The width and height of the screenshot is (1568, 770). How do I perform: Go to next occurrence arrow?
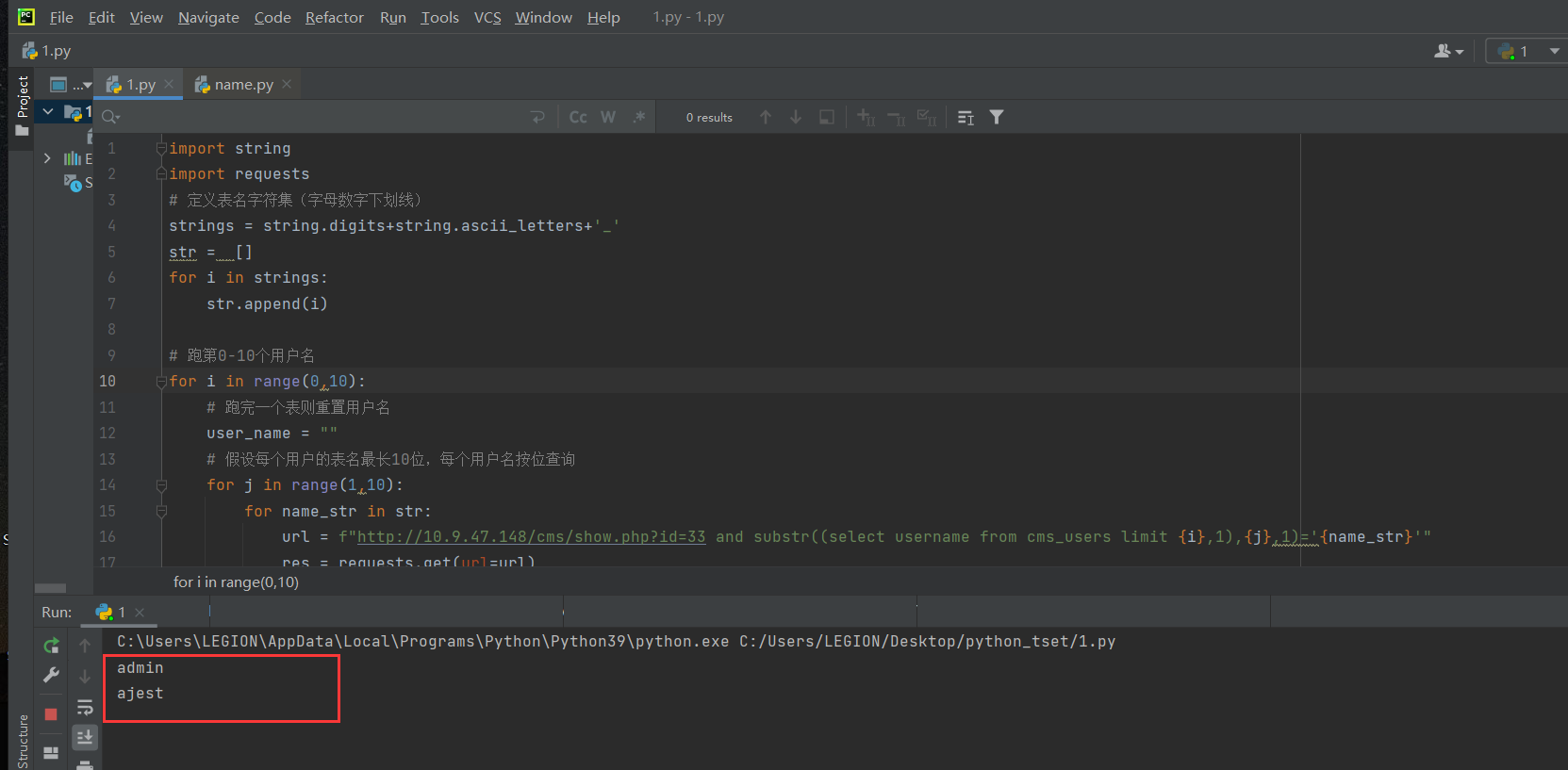(796, 117)
